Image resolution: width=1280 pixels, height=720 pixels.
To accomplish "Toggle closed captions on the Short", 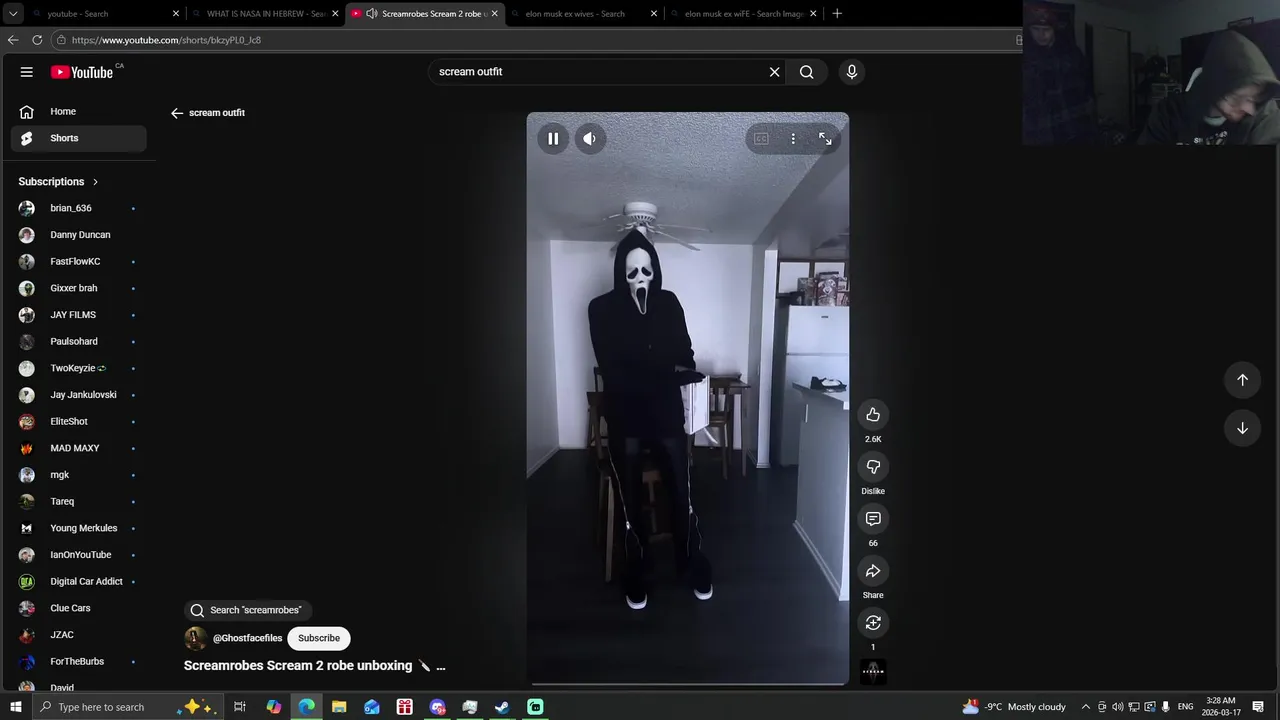I will click(761, 139).
